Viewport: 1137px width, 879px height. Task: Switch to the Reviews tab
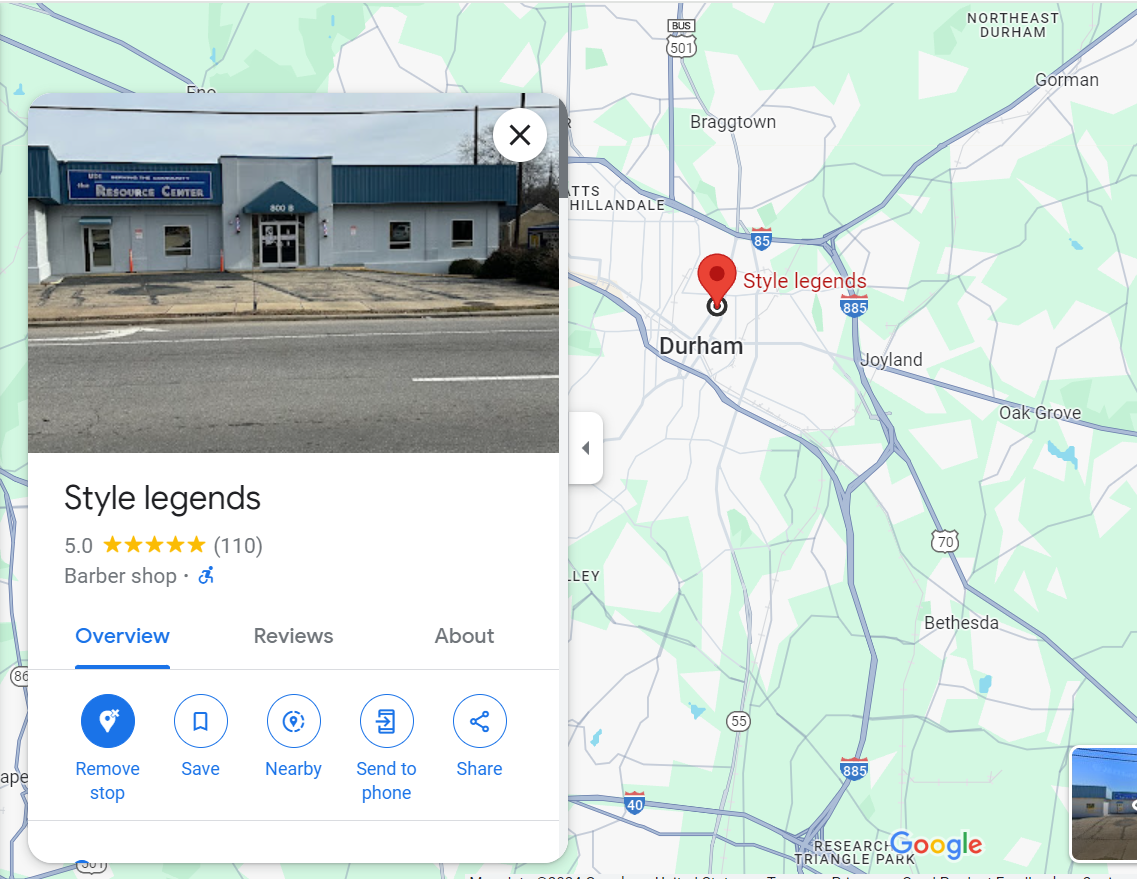pos(293,635)
